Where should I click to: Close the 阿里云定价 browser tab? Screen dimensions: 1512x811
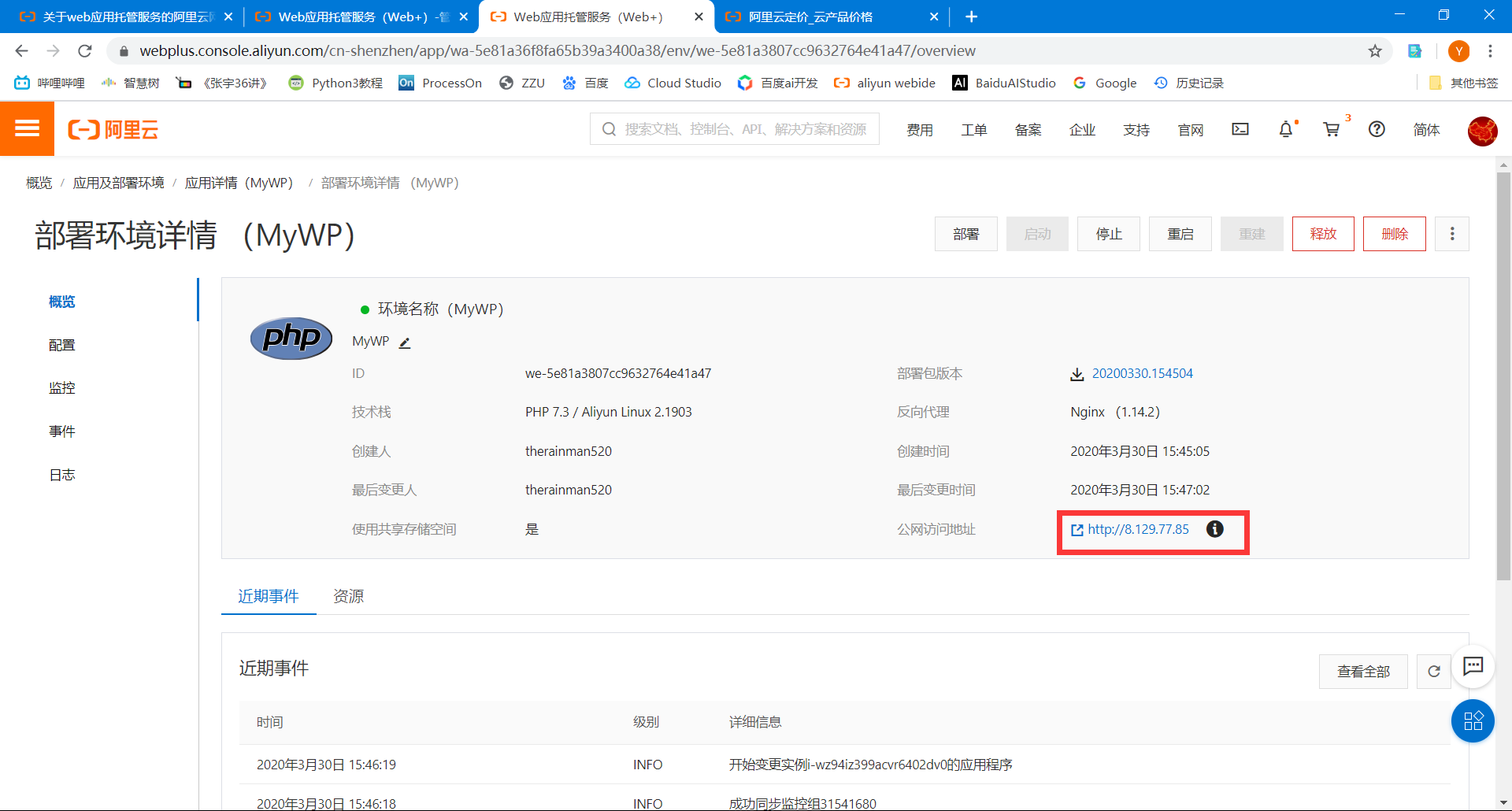pyautogui.click(x=934, y=17)
